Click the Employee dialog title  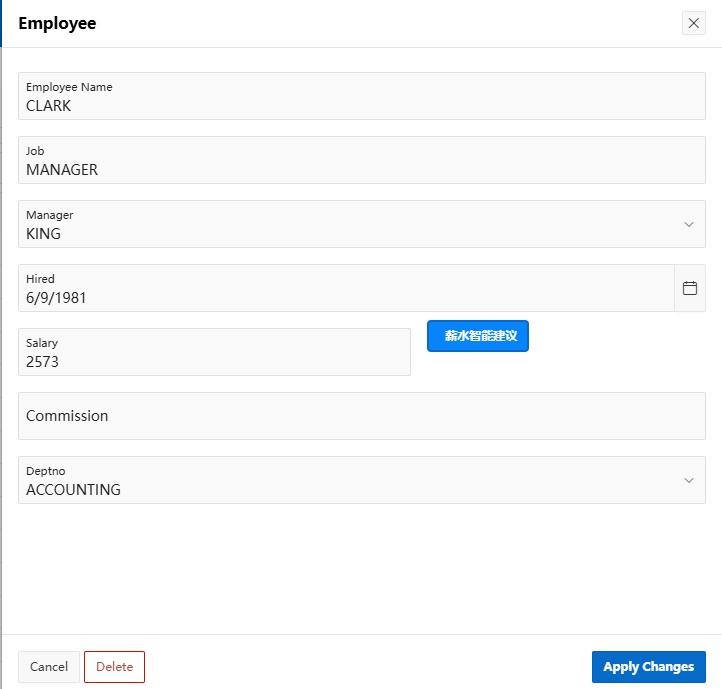57,23
